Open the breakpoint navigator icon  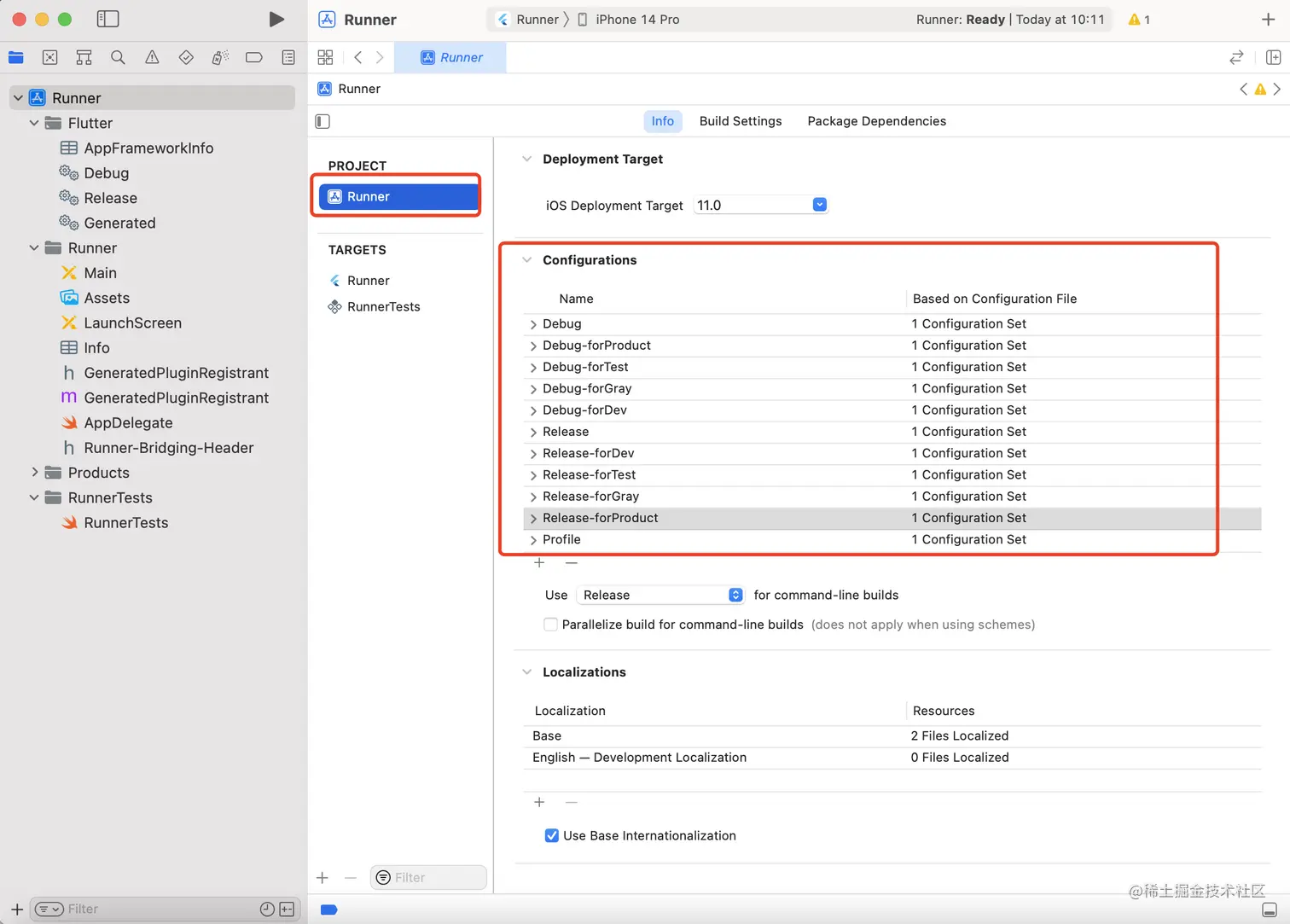point(254,57)
